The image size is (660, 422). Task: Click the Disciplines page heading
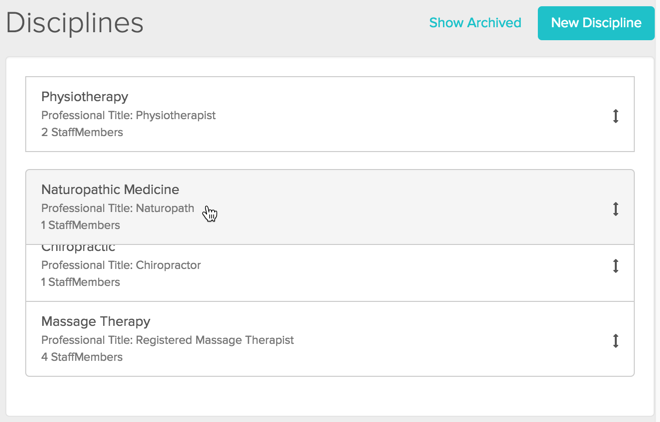74,23
